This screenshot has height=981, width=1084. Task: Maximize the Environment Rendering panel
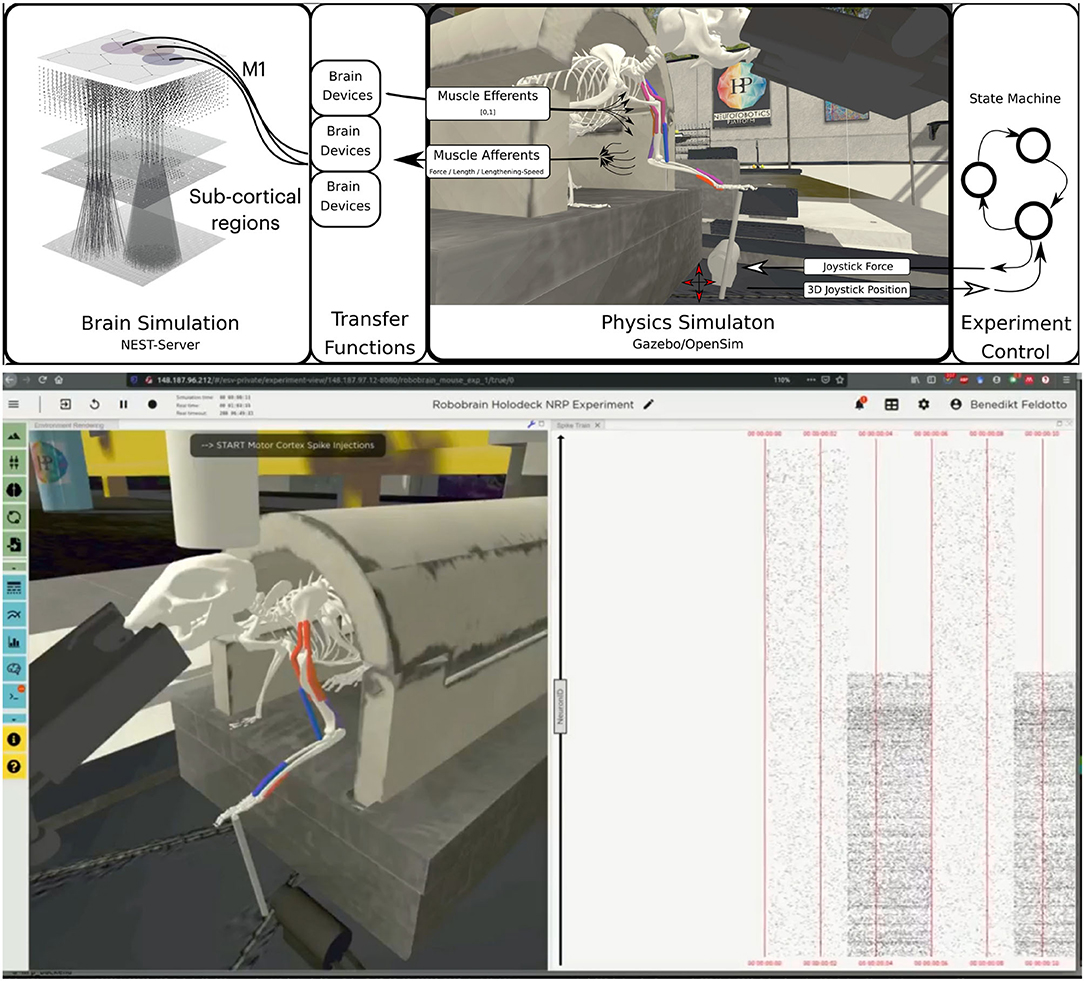pyautogui.click(x=541, y=424)
